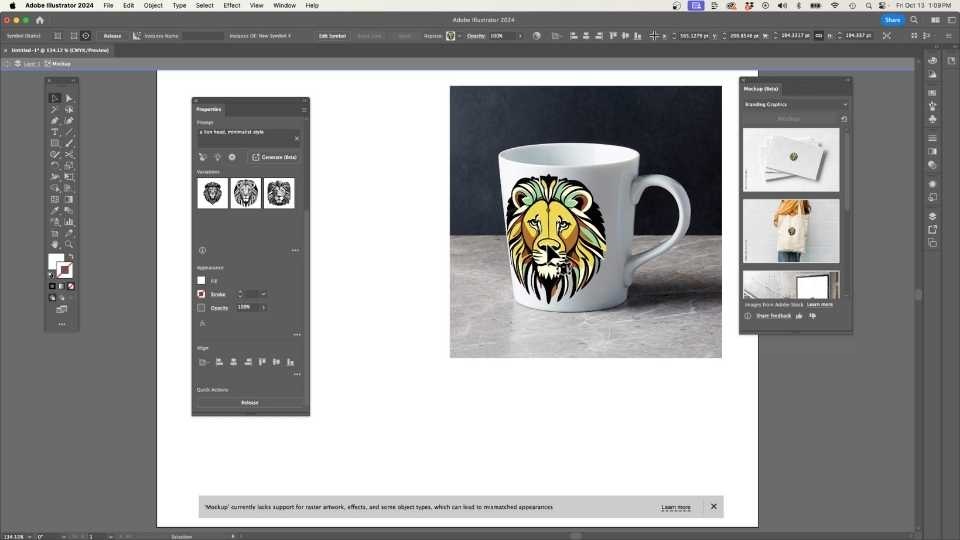Select the Type tool
This screenshot has height=540, width=960.
pos(54,132)
